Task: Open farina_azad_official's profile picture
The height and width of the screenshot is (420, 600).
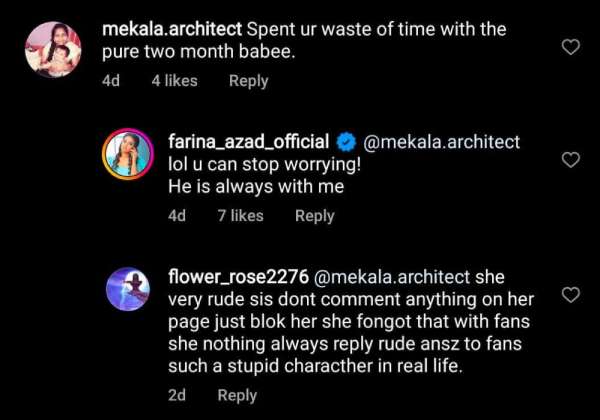Action: 129,153
